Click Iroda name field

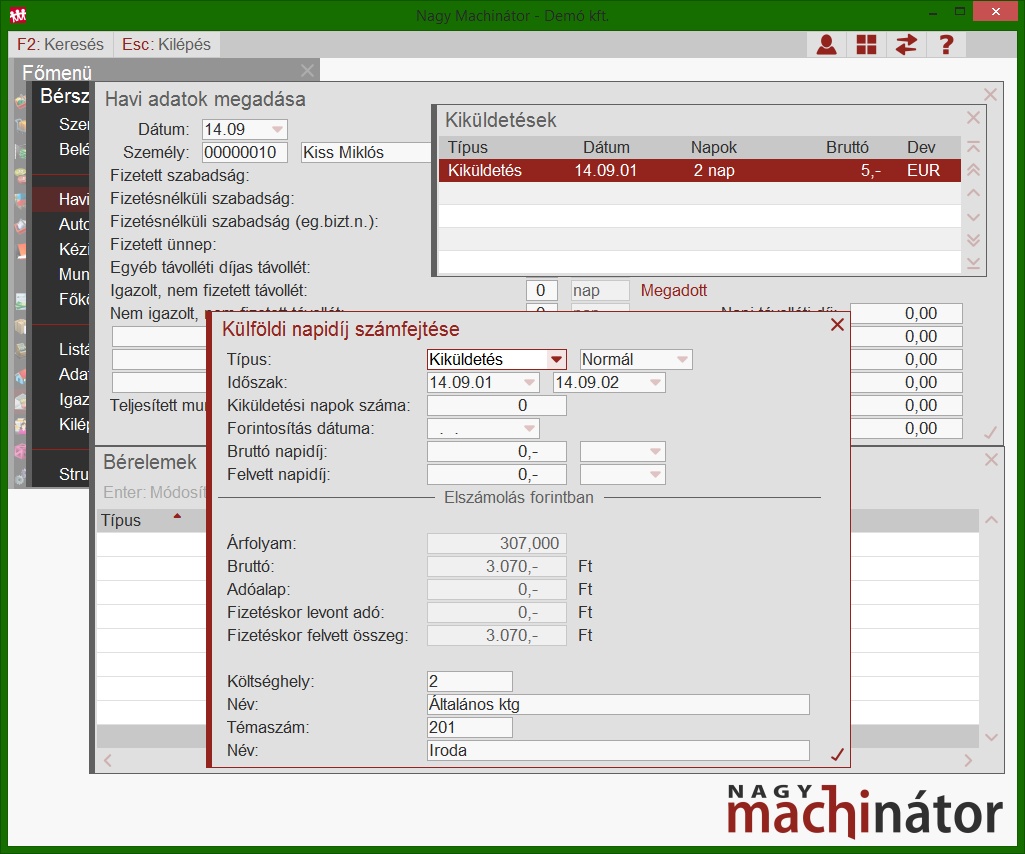(x=618, y=751)
